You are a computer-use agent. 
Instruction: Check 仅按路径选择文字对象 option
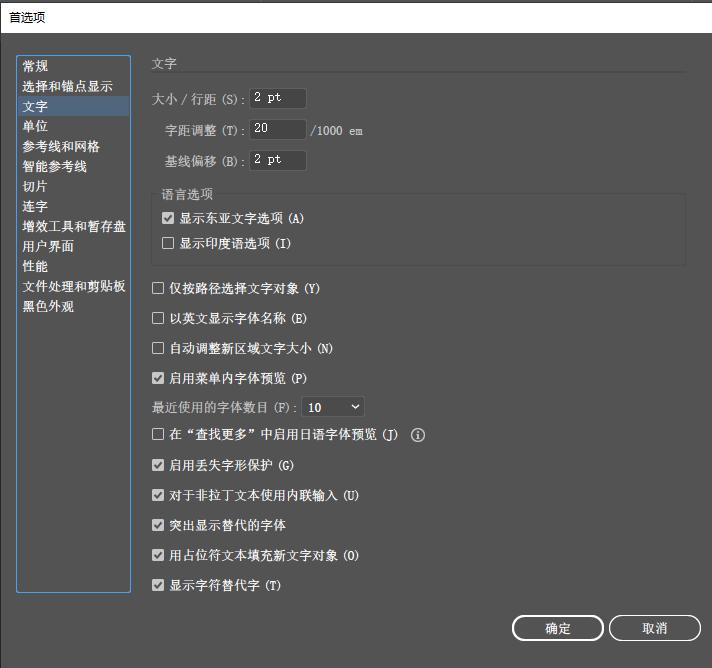[158, 288]
